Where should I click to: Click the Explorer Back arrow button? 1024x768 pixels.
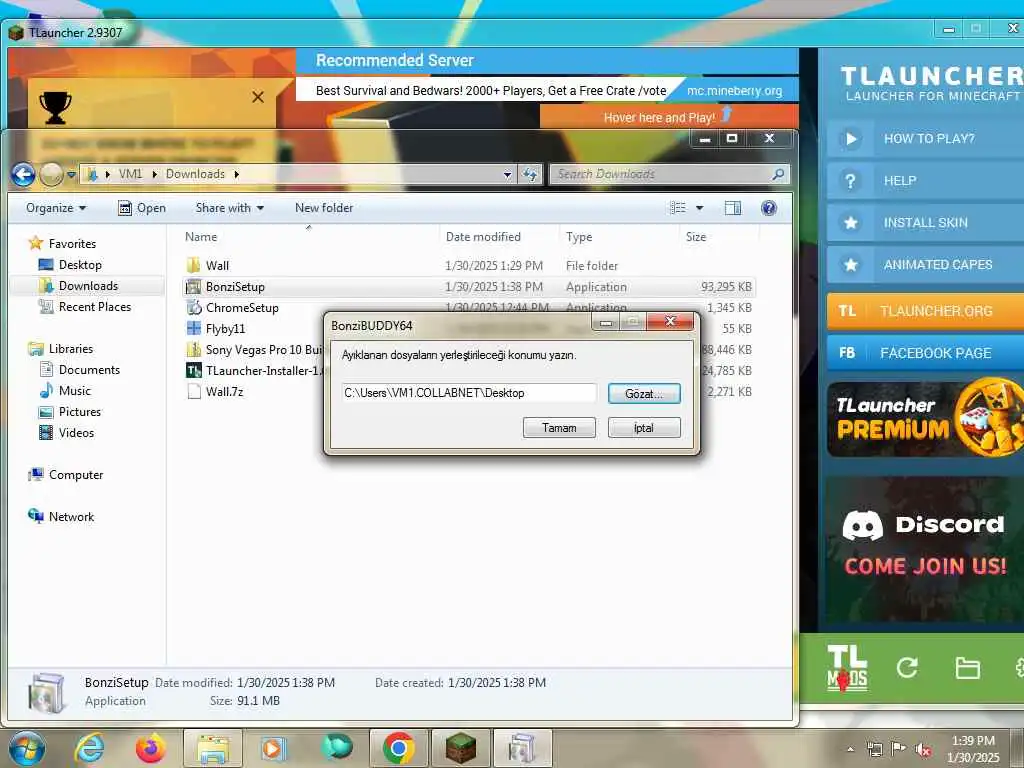(x=24, y=174)
